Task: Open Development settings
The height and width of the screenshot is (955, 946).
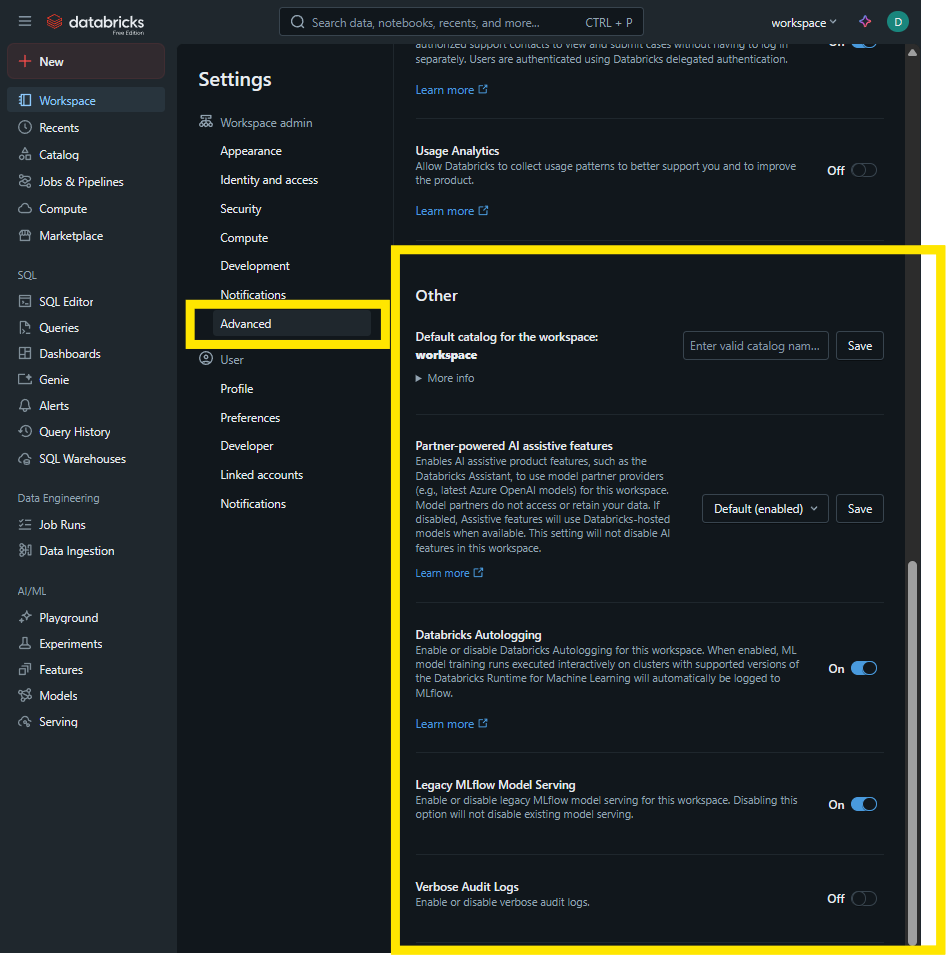Action: coord(255,266)
